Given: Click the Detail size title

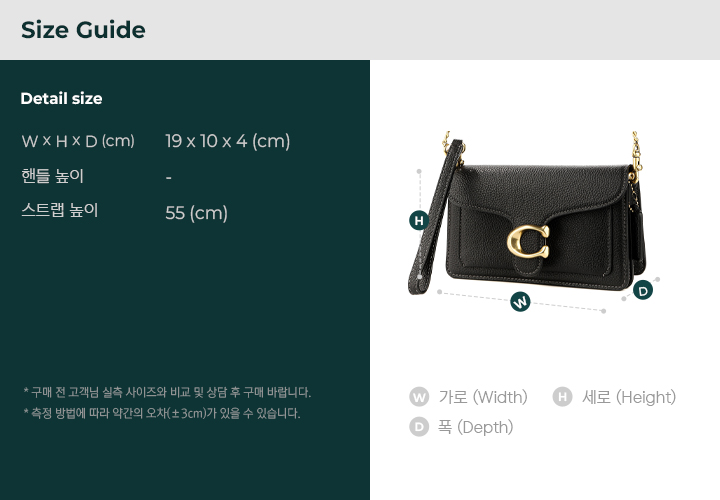Looking at the screenshot, I should 62,98.
